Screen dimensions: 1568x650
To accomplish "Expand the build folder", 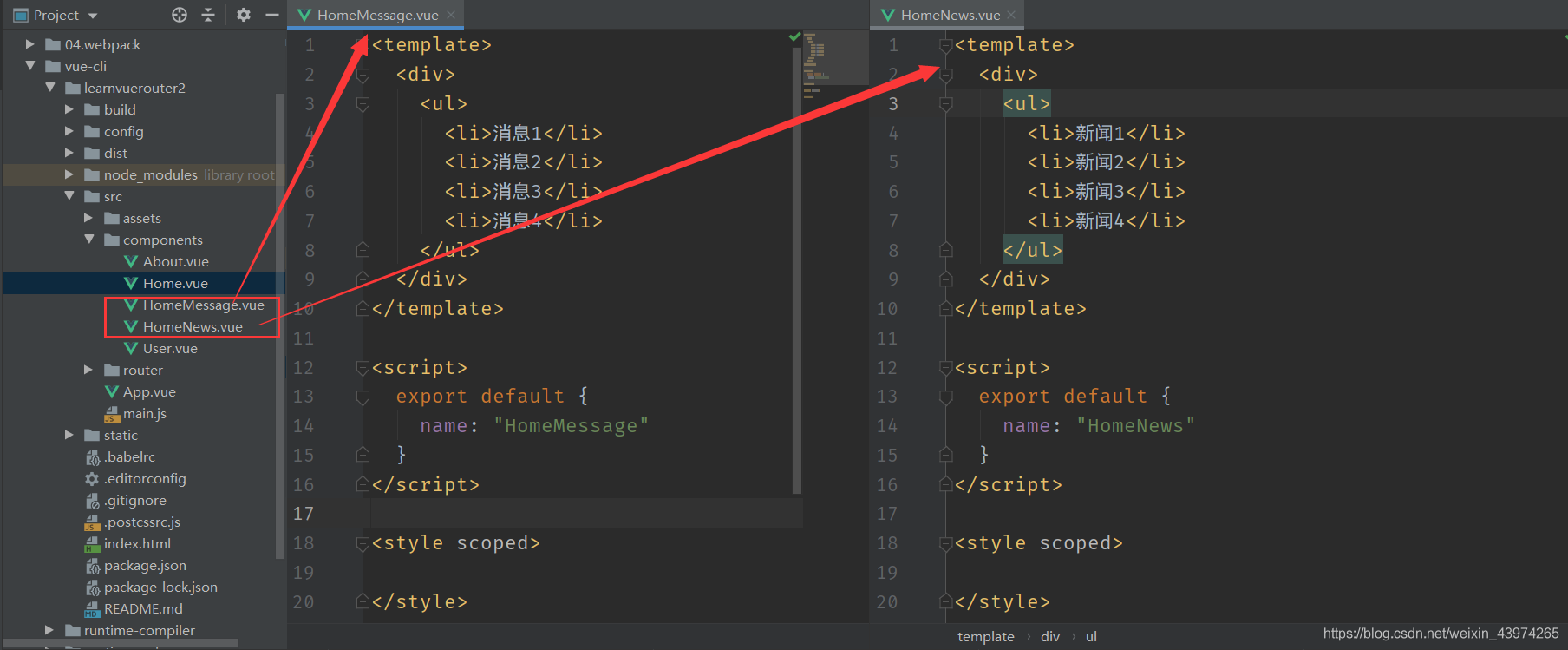I will coord(69,109).
